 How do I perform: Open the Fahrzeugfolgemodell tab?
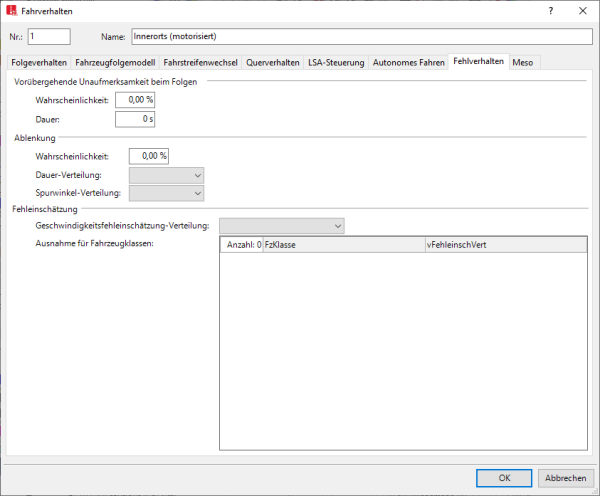pos(116,62)
